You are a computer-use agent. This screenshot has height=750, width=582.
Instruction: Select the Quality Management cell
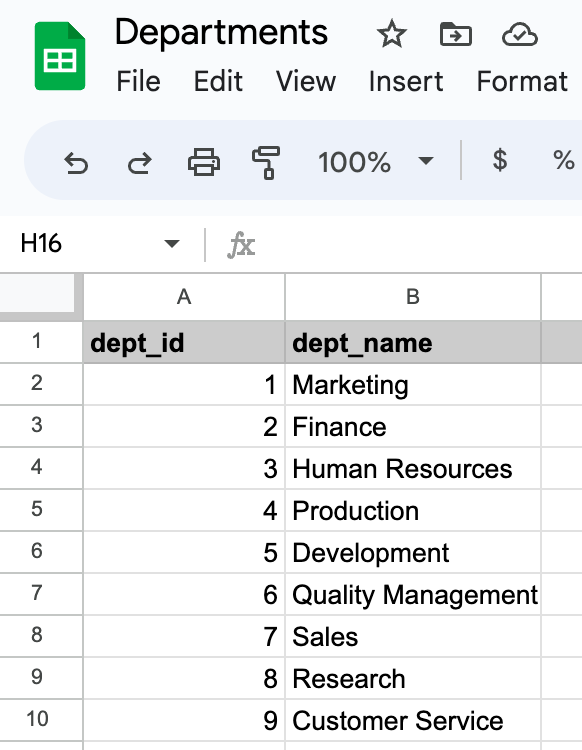pos(413,594)
